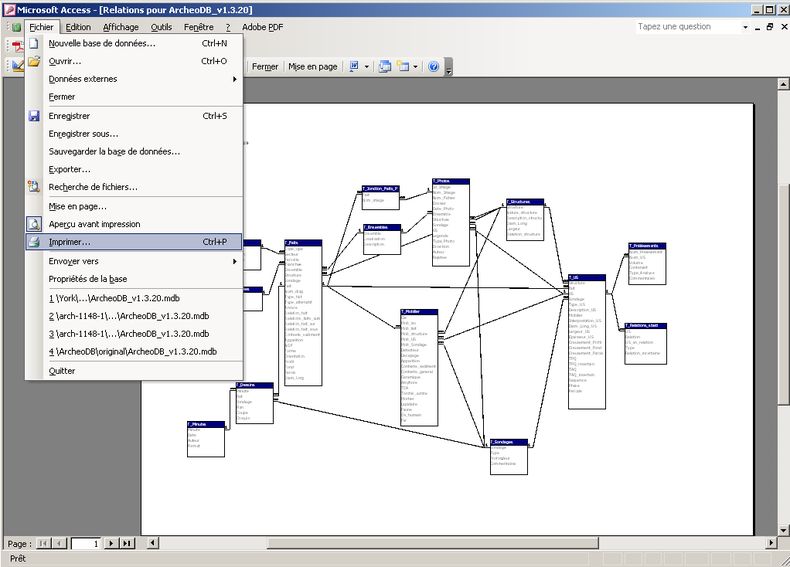
Task: Open the Fenêtre menu
Action: (199, 27)
